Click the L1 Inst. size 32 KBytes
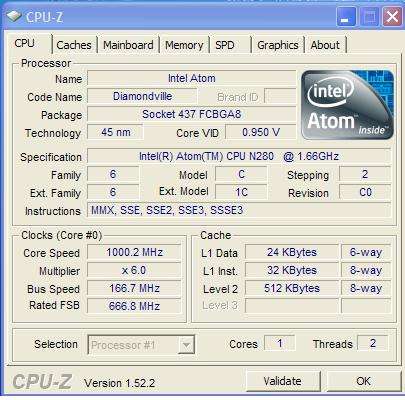This screenshot has height=400, width=405. (292, 270)
